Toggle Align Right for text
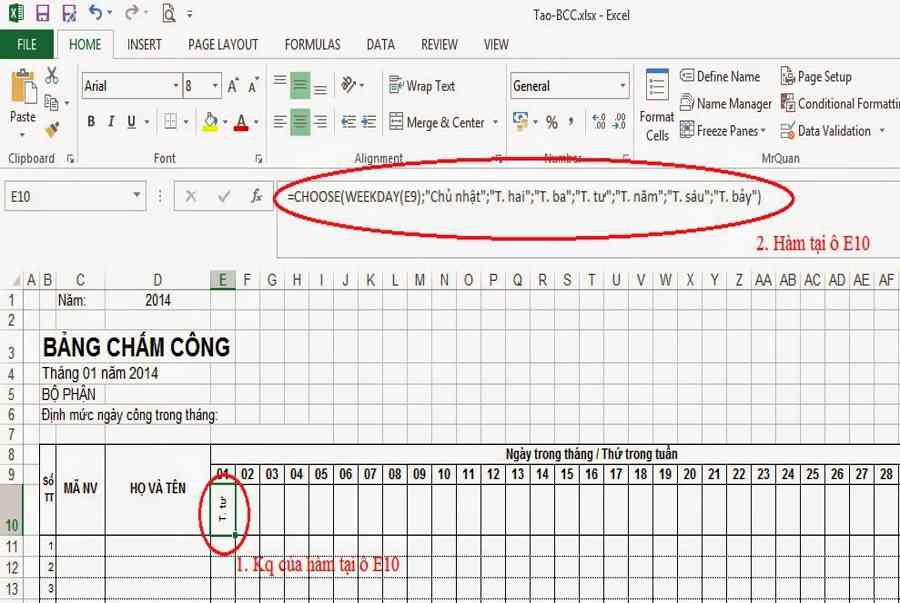Viewport: 900px width, 603px height. [x=320, y=122]
